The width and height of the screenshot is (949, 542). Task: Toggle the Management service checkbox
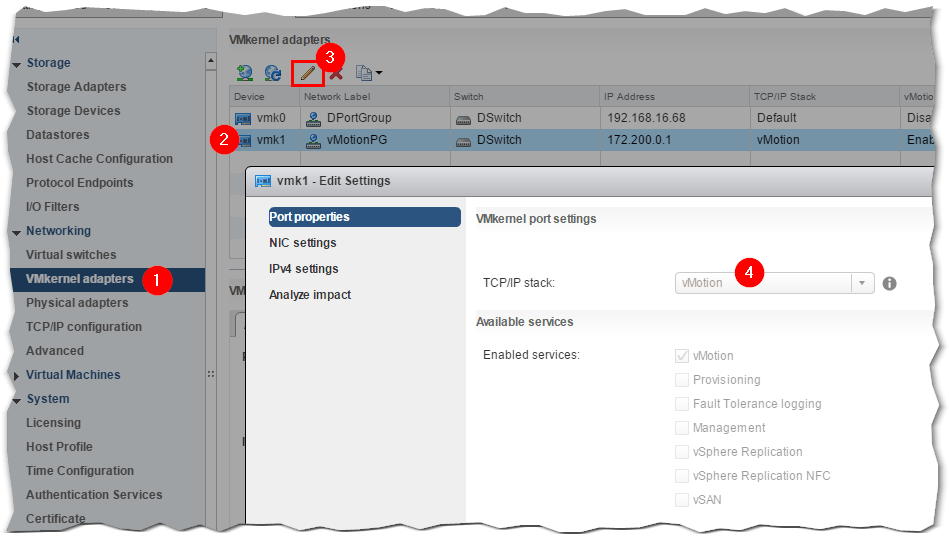(x=682, y=428)
